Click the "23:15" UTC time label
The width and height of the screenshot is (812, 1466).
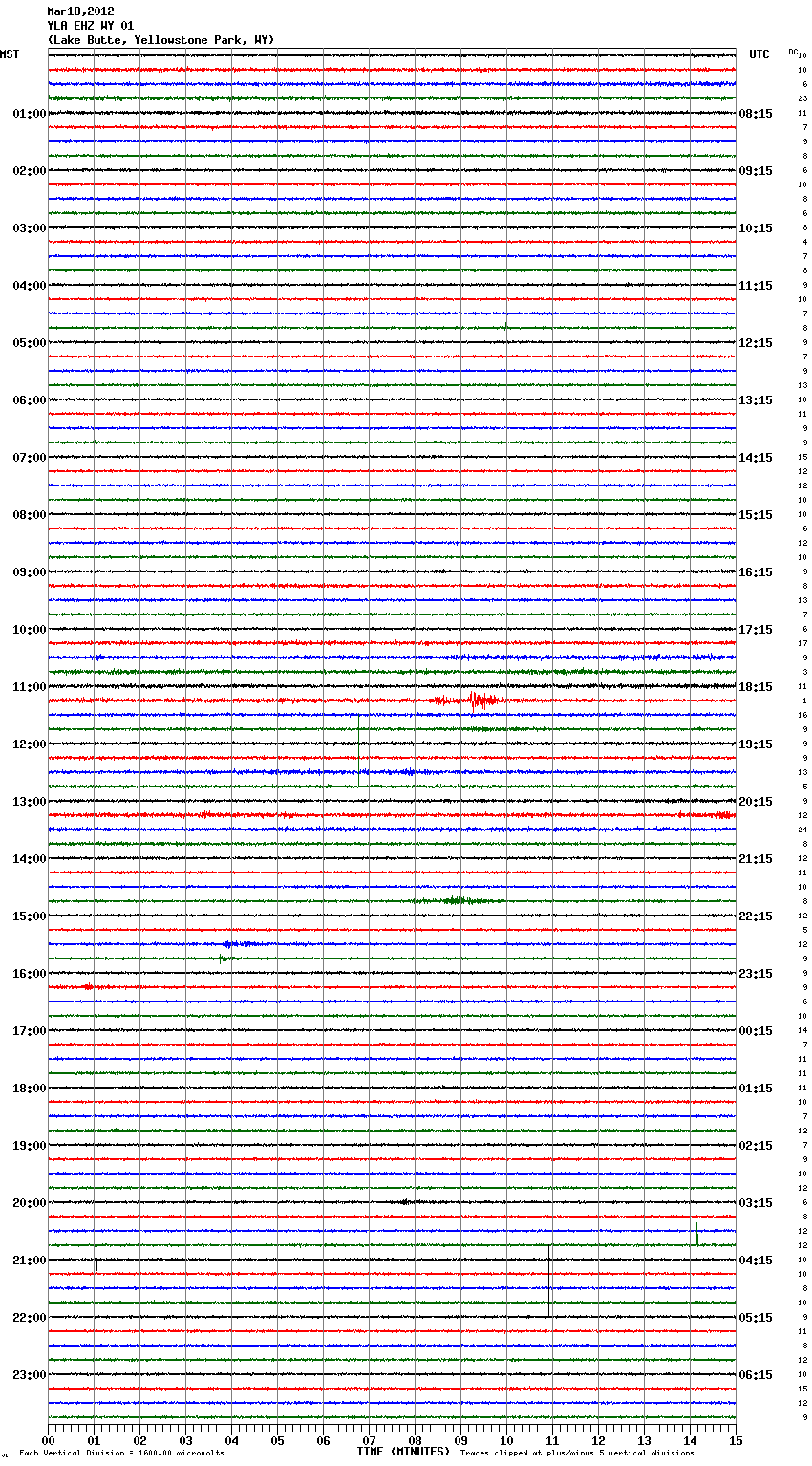(756, 974)
